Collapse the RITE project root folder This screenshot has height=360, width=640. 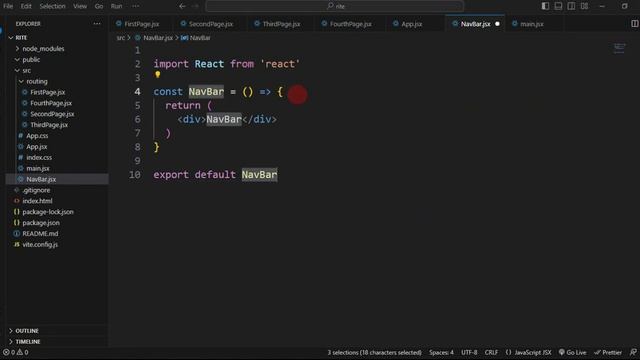coord(57,38)
